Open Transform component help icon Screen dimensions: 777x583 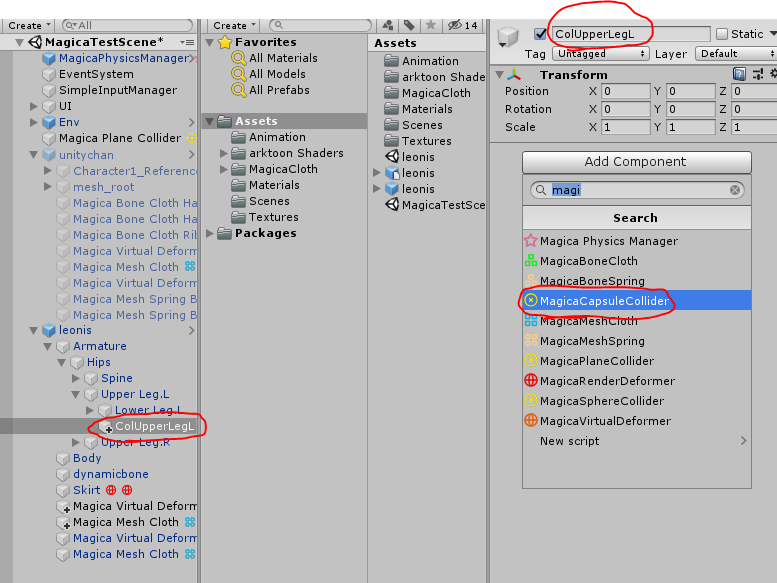click(739, 74)
